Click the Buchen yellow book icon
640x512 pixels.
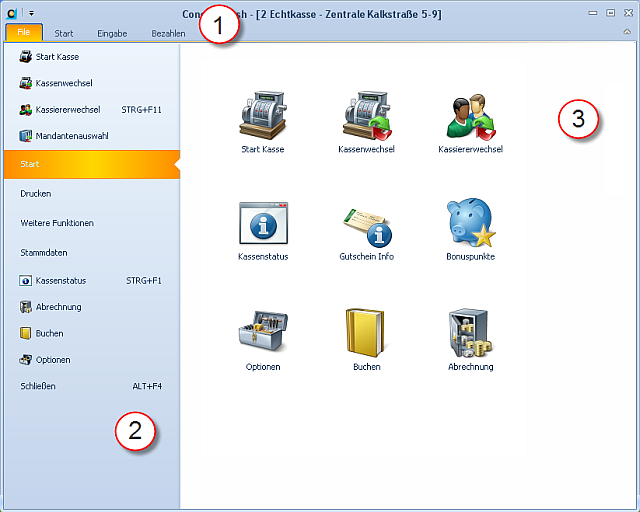pos(366,333)
